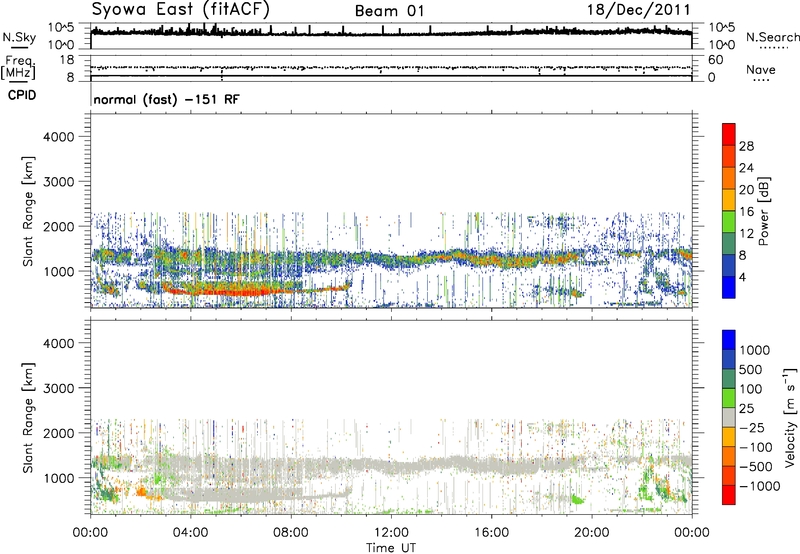Click the 'normal (fast) -151 RF' text

coord(166,99)
